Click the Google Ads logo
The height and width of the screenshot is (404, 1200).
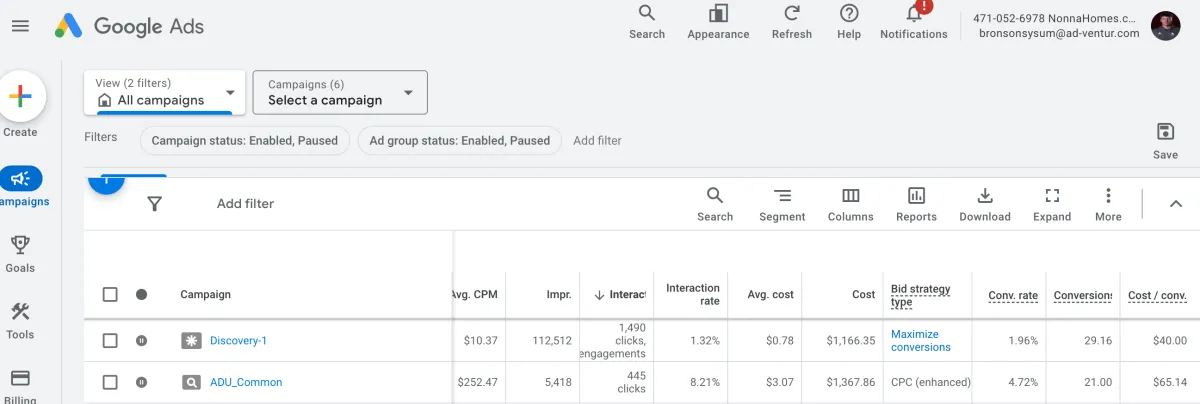click(129, 26)
